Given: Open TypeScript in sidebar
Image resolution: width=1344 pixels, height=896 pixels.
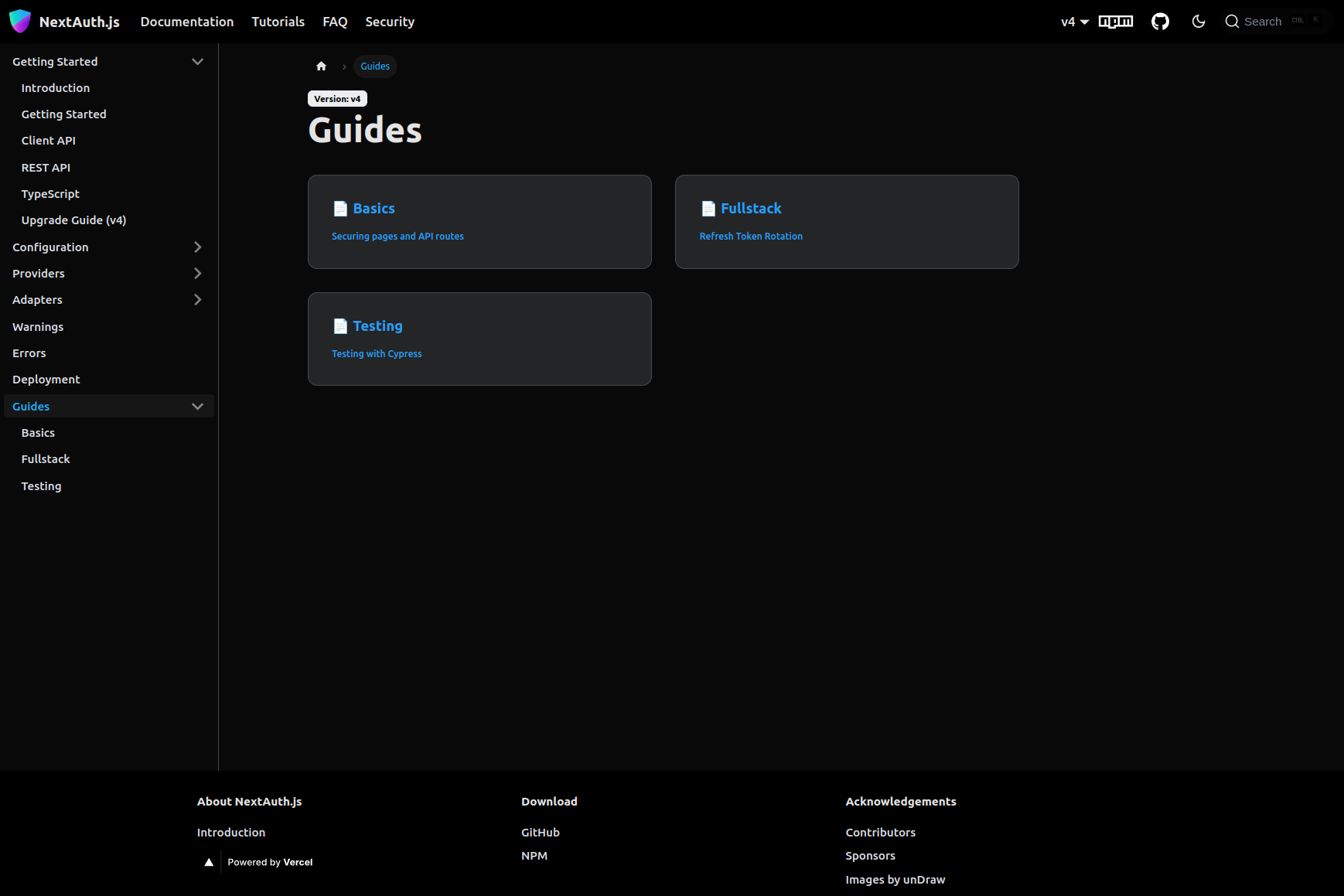Looking at the screenshot, I should 50,194.
